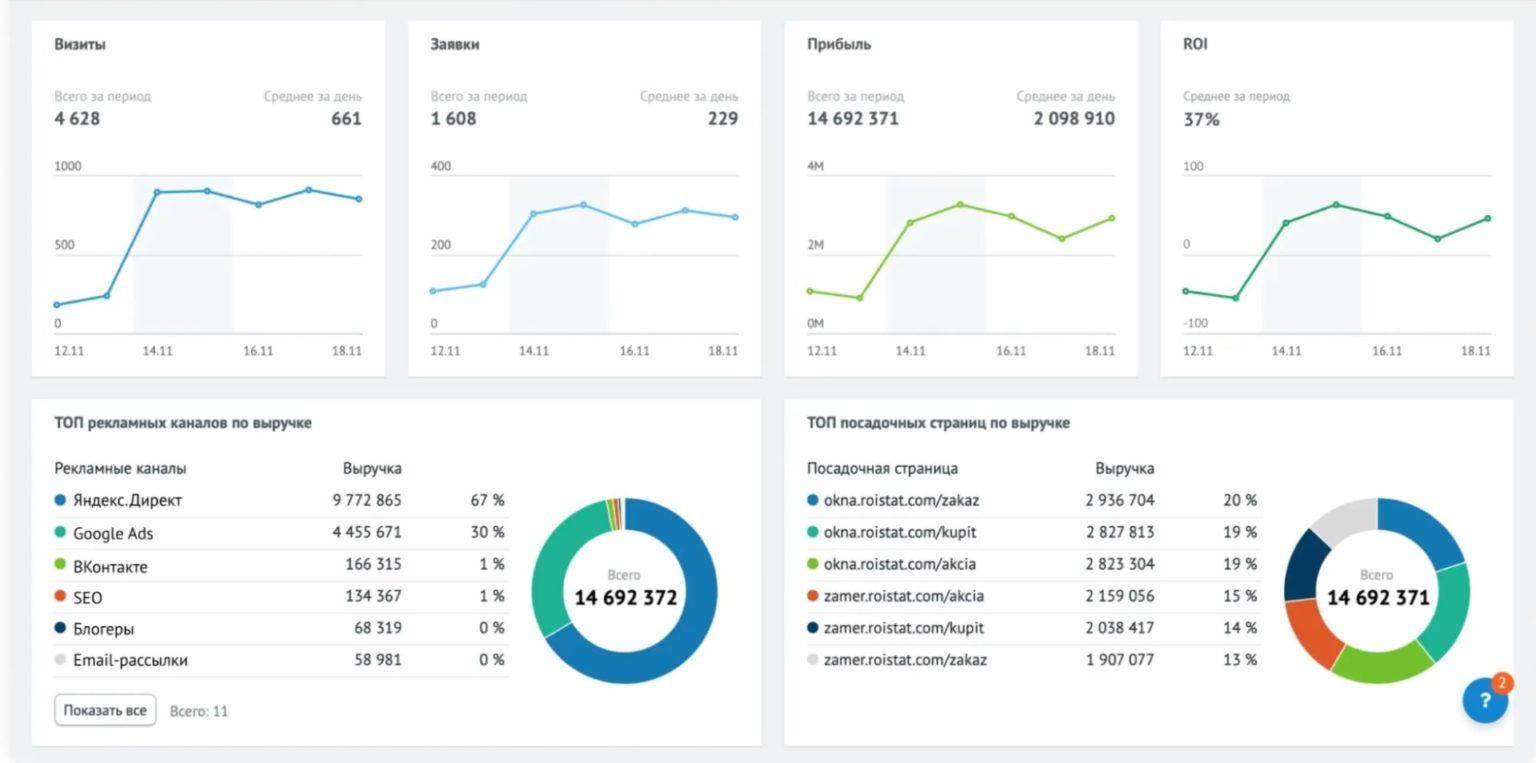The height and width of the screenshot is (763, 1536).
Task: Click the daily profit average 2 098 910
Action: (x=1074, y=119)
